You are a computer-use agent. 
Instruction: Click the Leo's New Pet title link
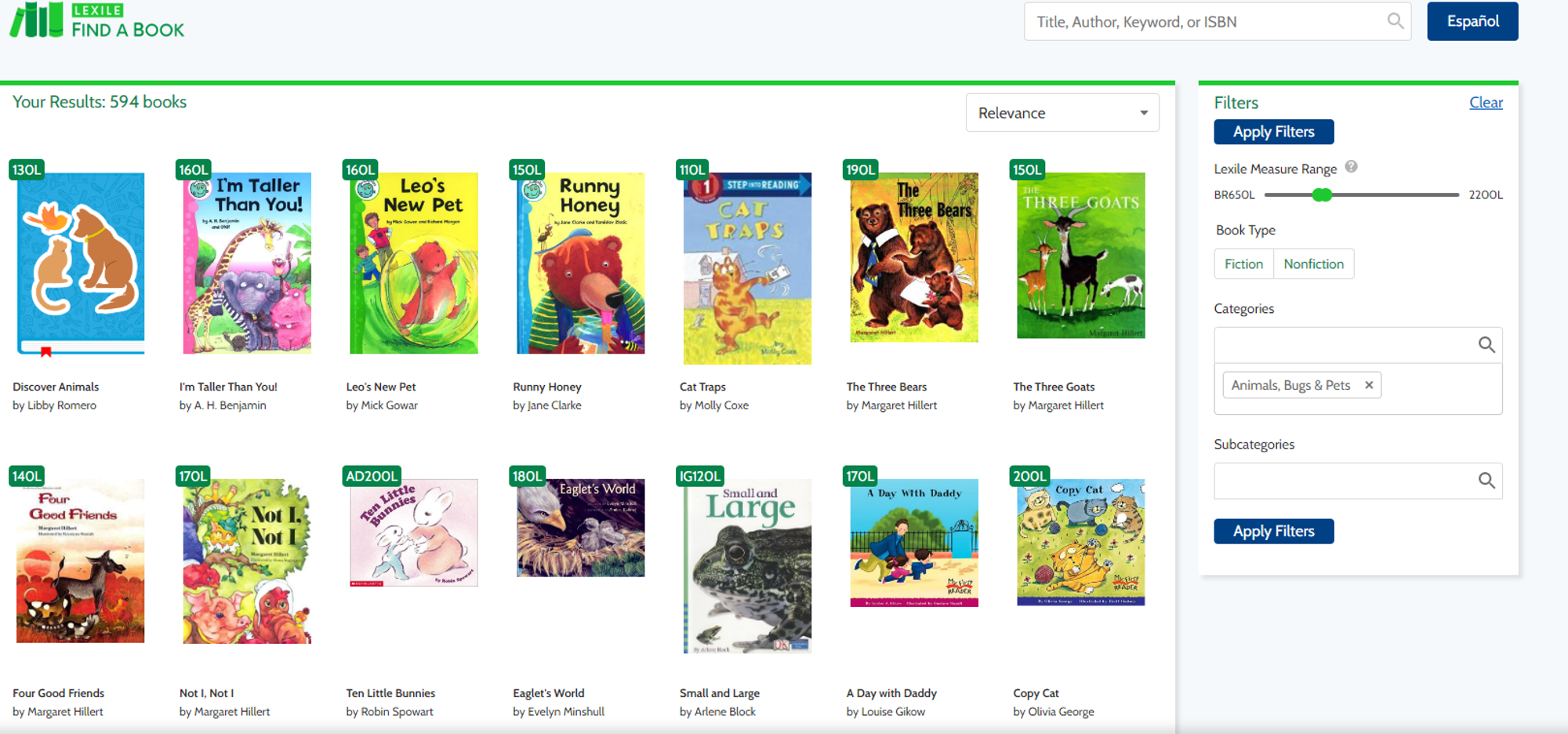[381, 387]
